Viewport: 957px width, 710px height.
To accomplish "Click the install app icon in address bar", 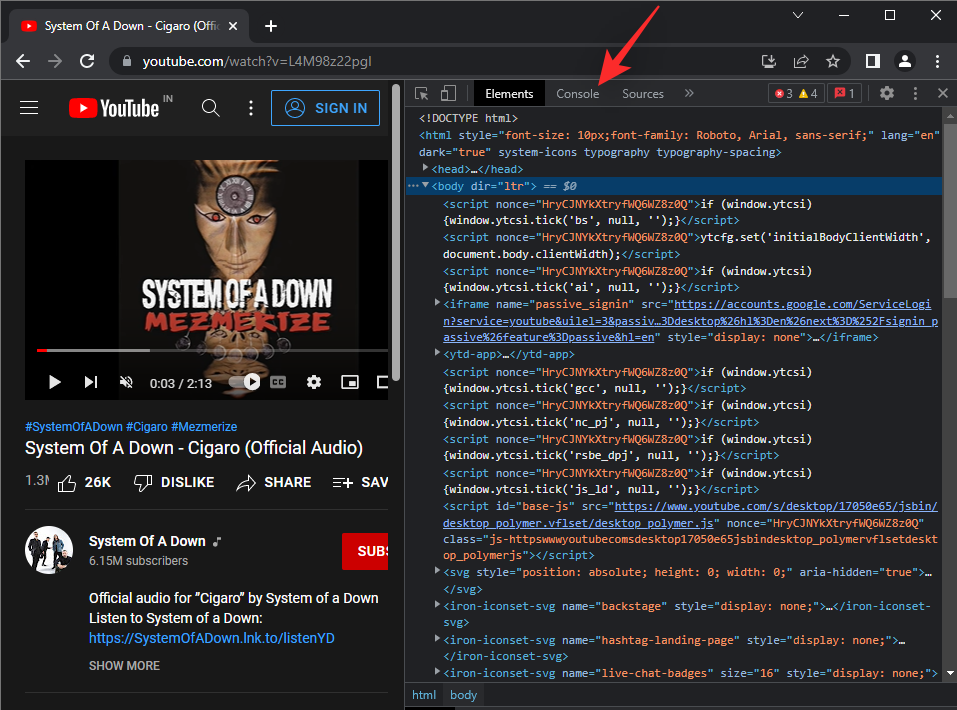I will 768,61.
